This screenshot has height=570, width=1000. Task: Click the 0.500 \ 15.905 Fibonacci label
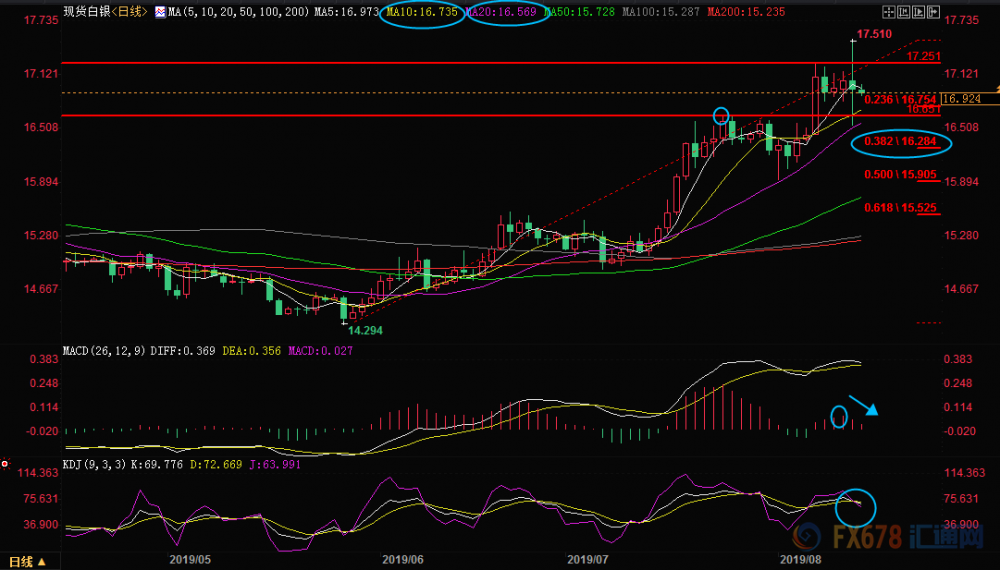tap(901, 174)
